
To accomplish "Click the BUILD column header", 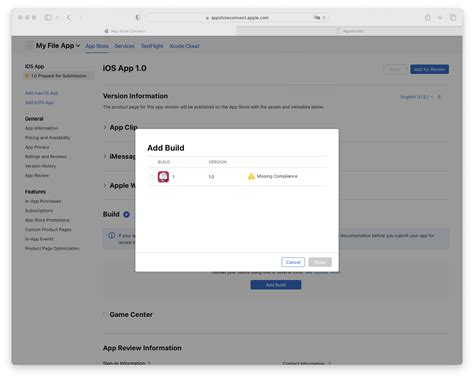I will click(x=164, y=162).
